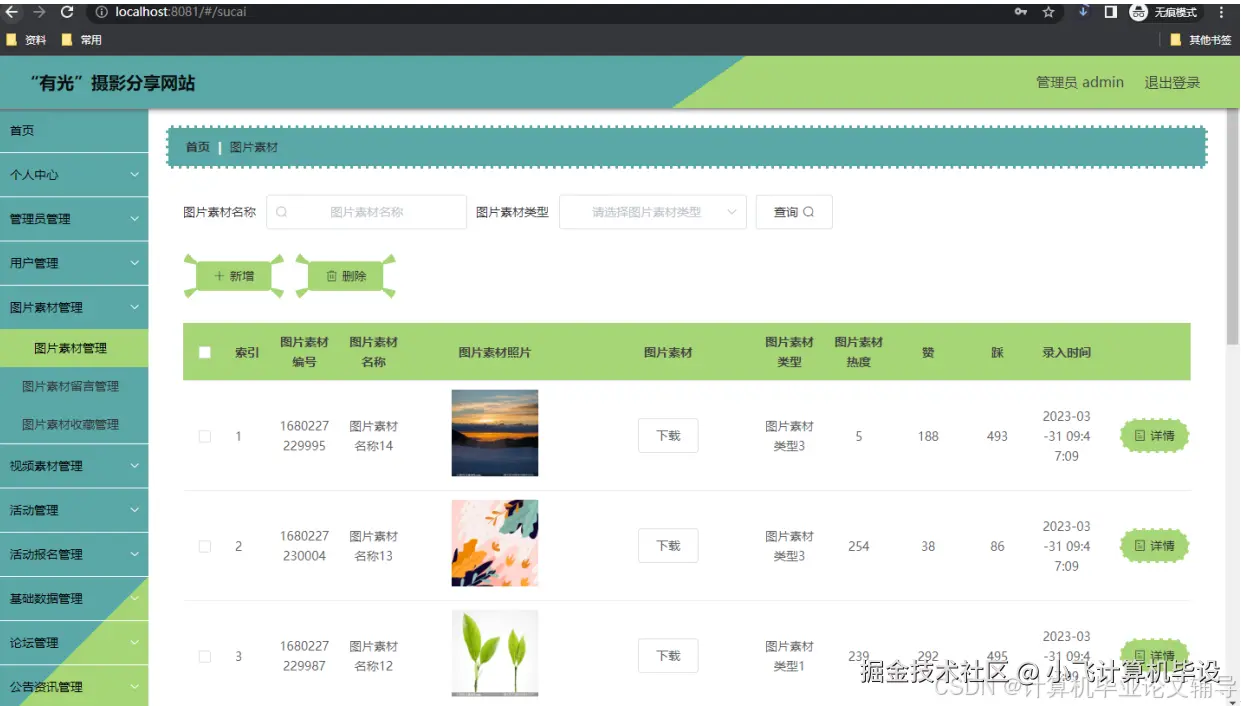Image resolution: width=1241 pixels, height=706 pixels.
Task: Download the 图片素材名称13 file
Action: click(668, 546)
